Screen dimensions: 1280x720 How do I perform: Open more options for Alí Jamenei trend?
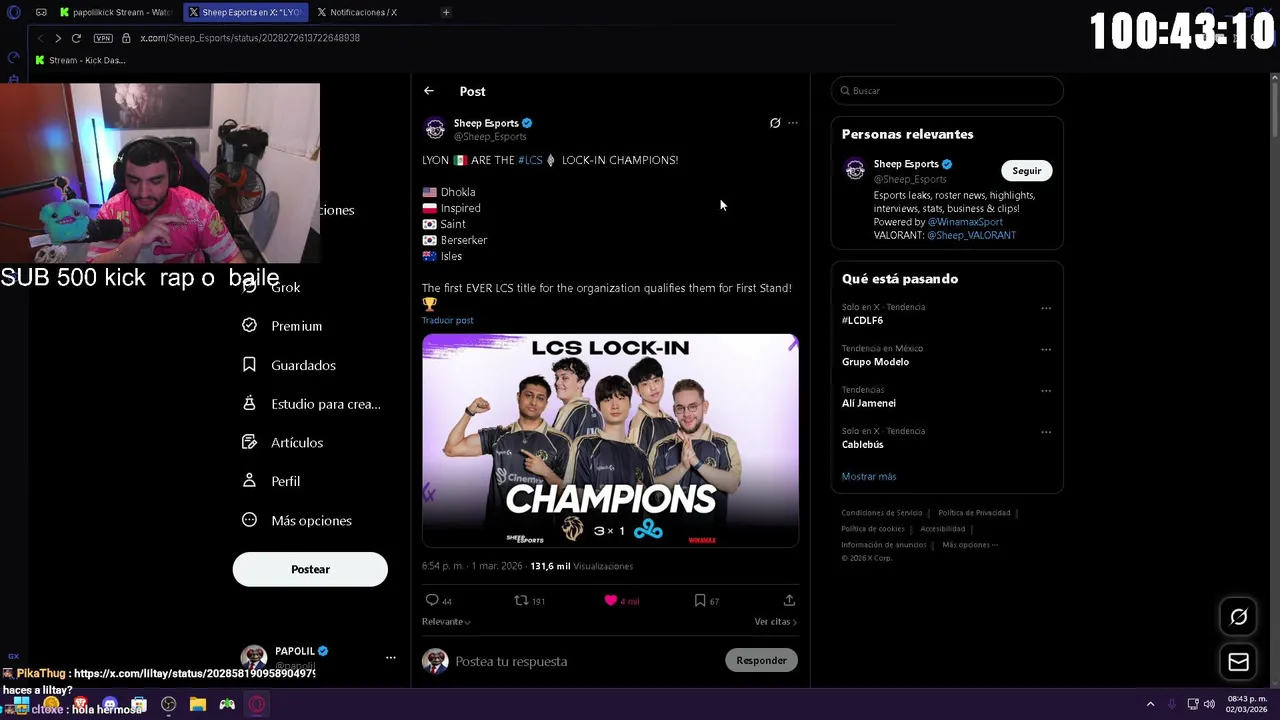(1046, 391)
